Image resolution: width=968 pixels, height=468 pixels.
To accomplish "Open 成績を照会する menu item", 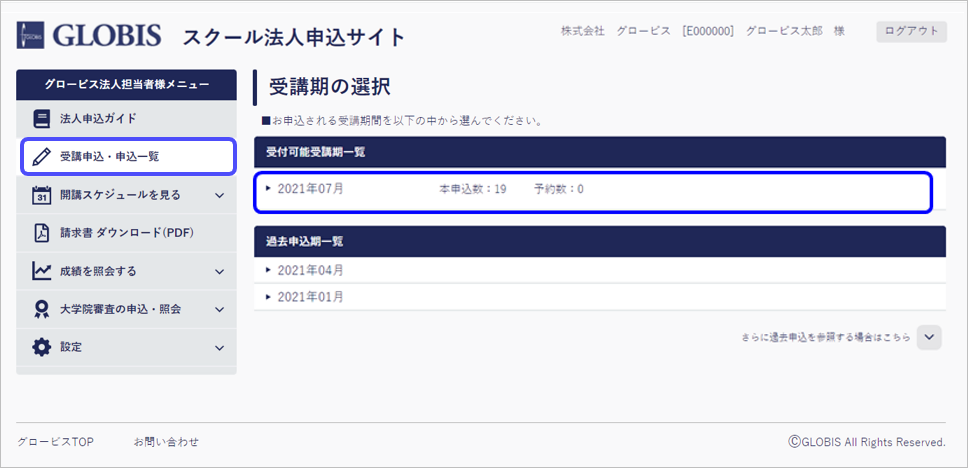I will [127, 271].
